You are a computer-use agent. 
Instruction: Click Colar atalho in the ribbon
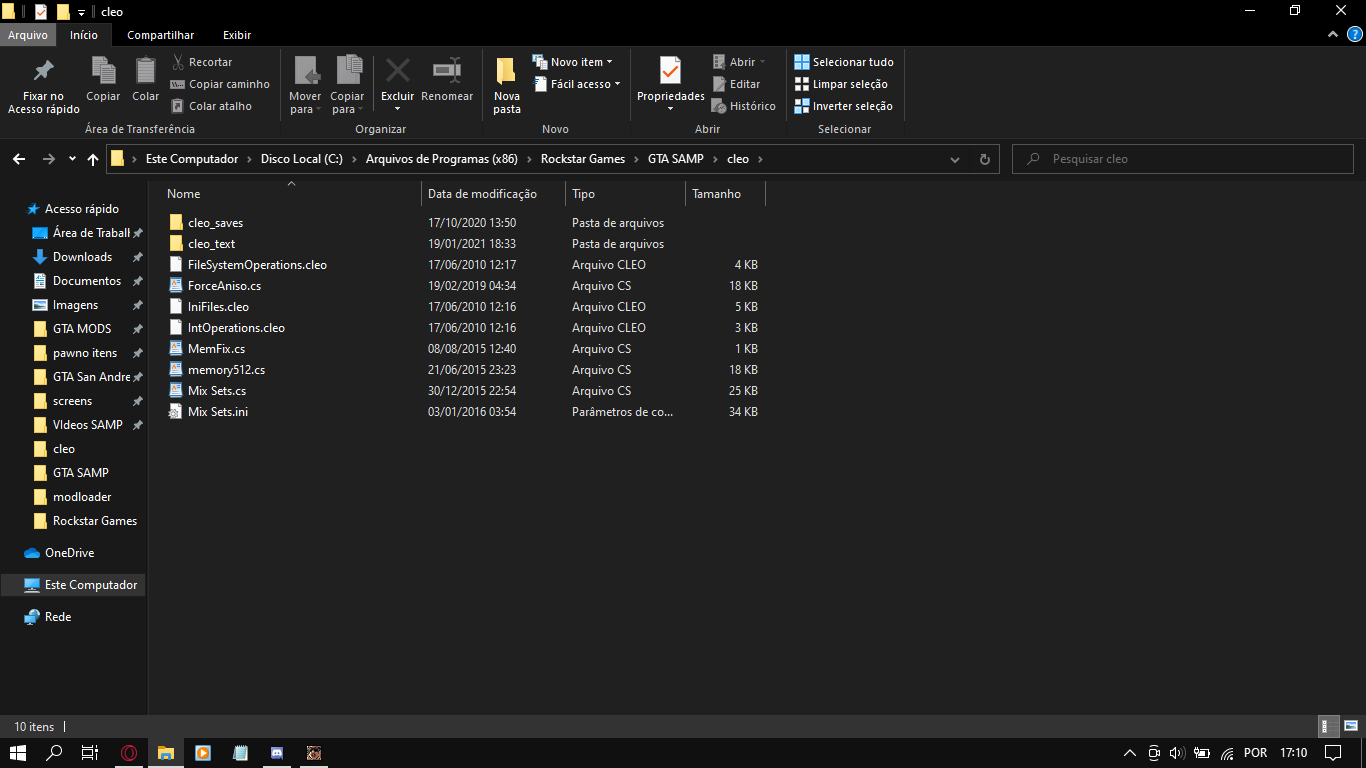211,106
